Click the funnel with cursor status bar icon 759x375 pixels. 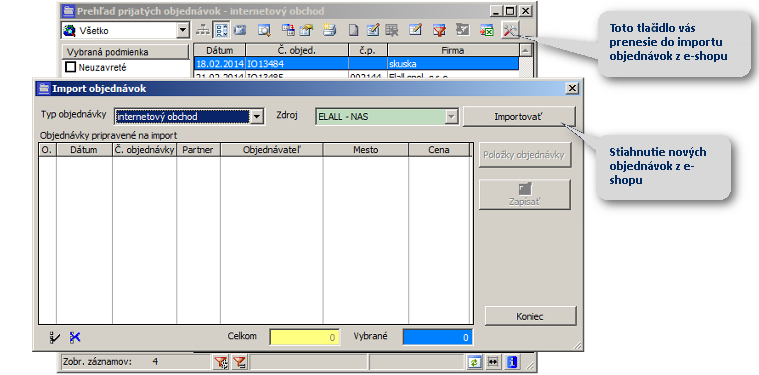coord(221,361)
